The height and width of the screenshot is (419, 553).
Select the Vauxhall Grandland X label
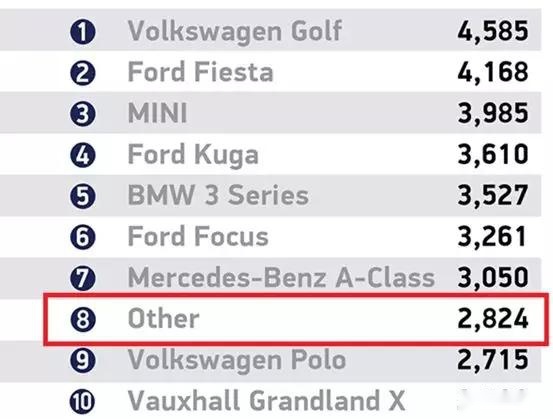coord(266,401)
